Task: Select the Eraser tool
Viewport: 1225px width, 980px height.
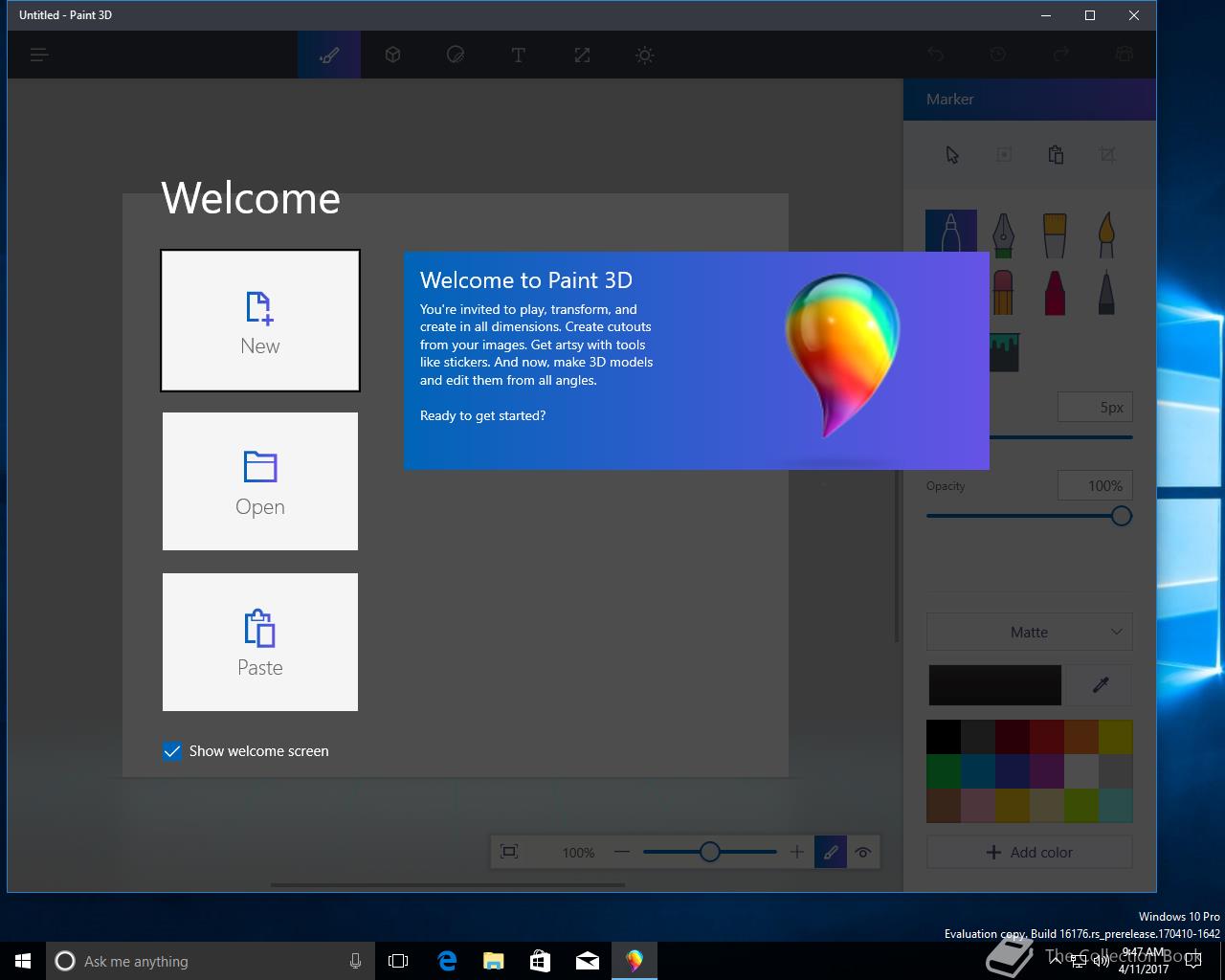Action: tap(1003, 292)
